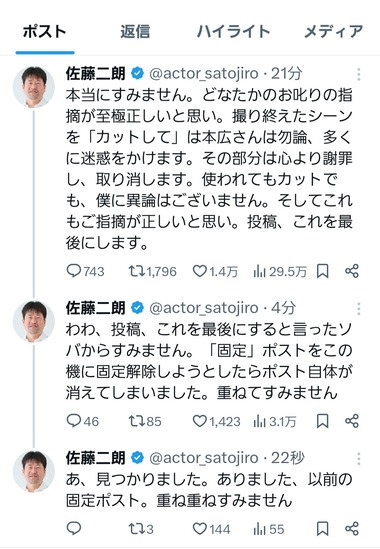Open @actor_satojiro handle on first post
Image resolution: width=380 pixels, height=549 pixels.
203,74
